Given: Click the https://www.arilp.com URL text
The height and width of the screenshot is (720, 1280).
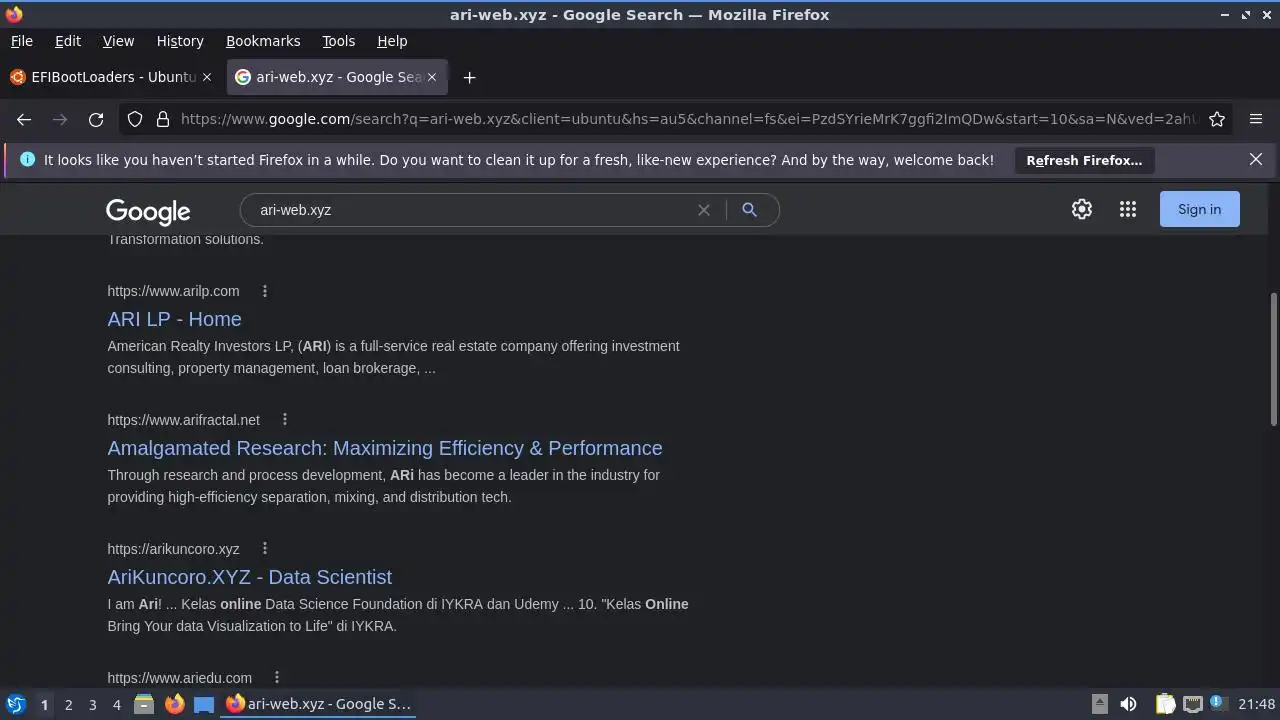Looking at the screenshot, I should [173, 291].
